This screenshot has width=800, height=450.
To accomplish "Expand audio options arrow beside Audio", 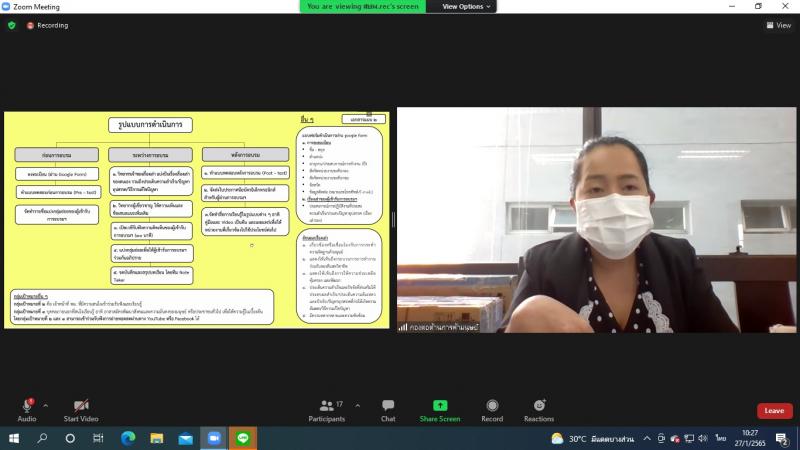I will coord(45,406).
